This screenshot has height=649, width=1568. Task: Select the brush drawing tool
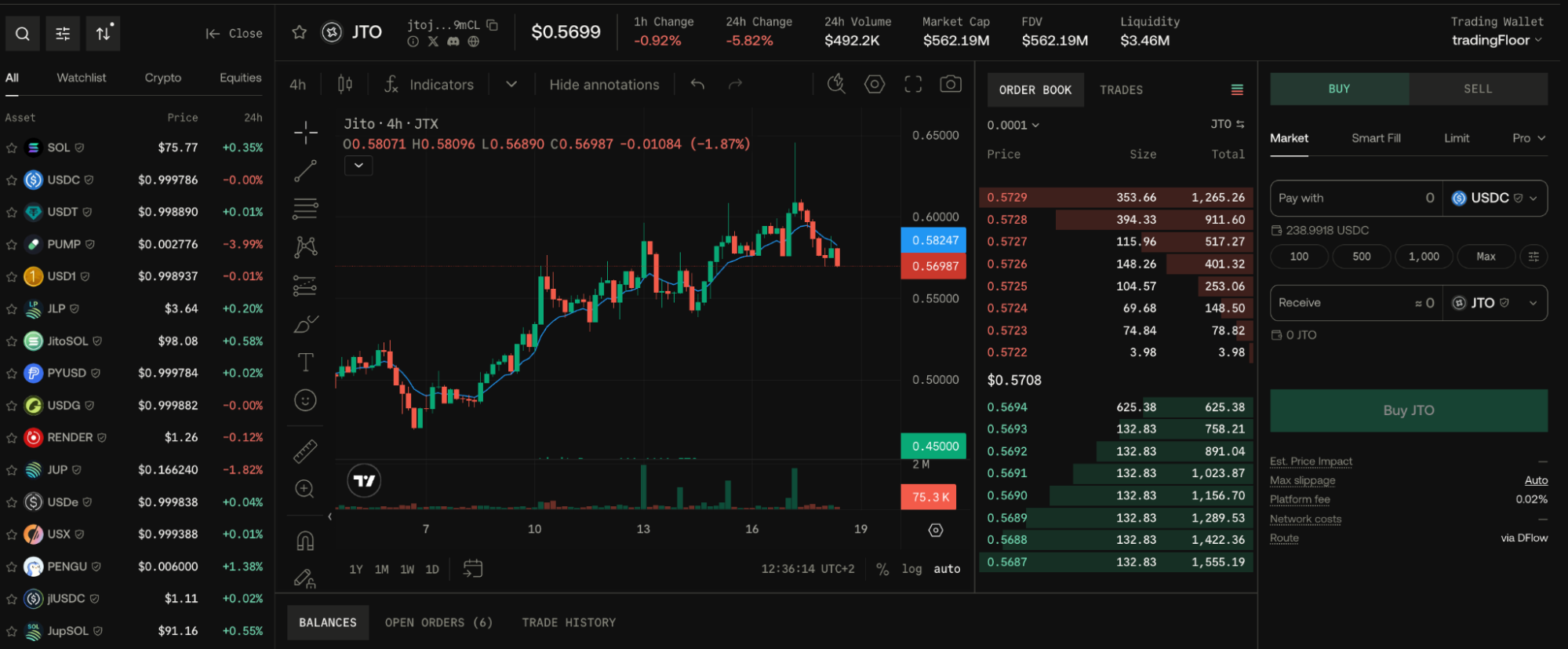[305, 324]
